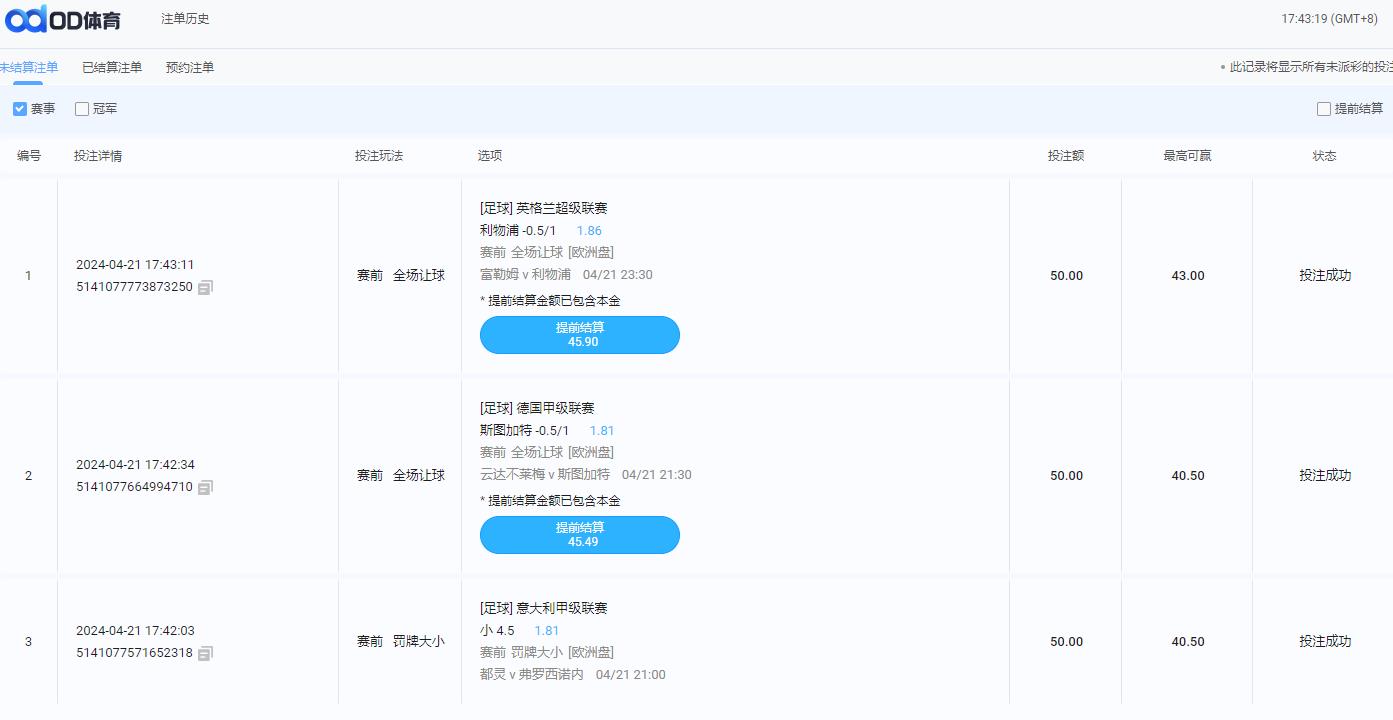This screenshot has width=1393, height=720.
Task: Copy bet number 5141077773873250
Action: pos(205,288)
